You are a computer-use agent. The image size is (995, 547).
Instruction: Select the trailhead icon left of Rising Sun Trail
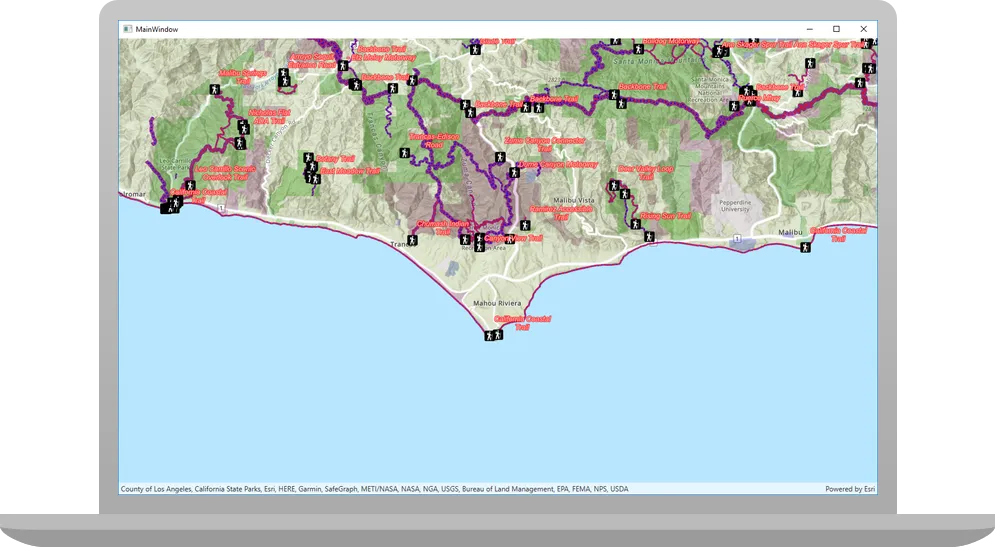(635, 224)
